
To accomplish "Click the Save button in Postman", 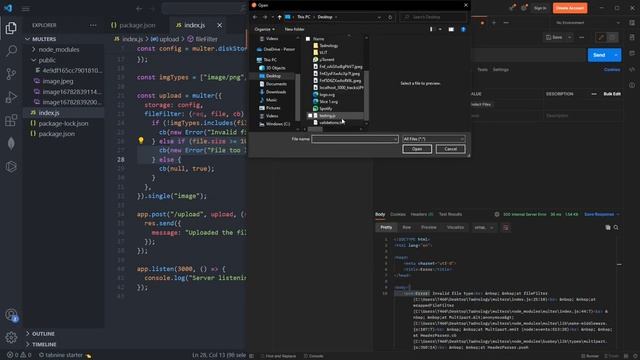I will pos(554,38).
